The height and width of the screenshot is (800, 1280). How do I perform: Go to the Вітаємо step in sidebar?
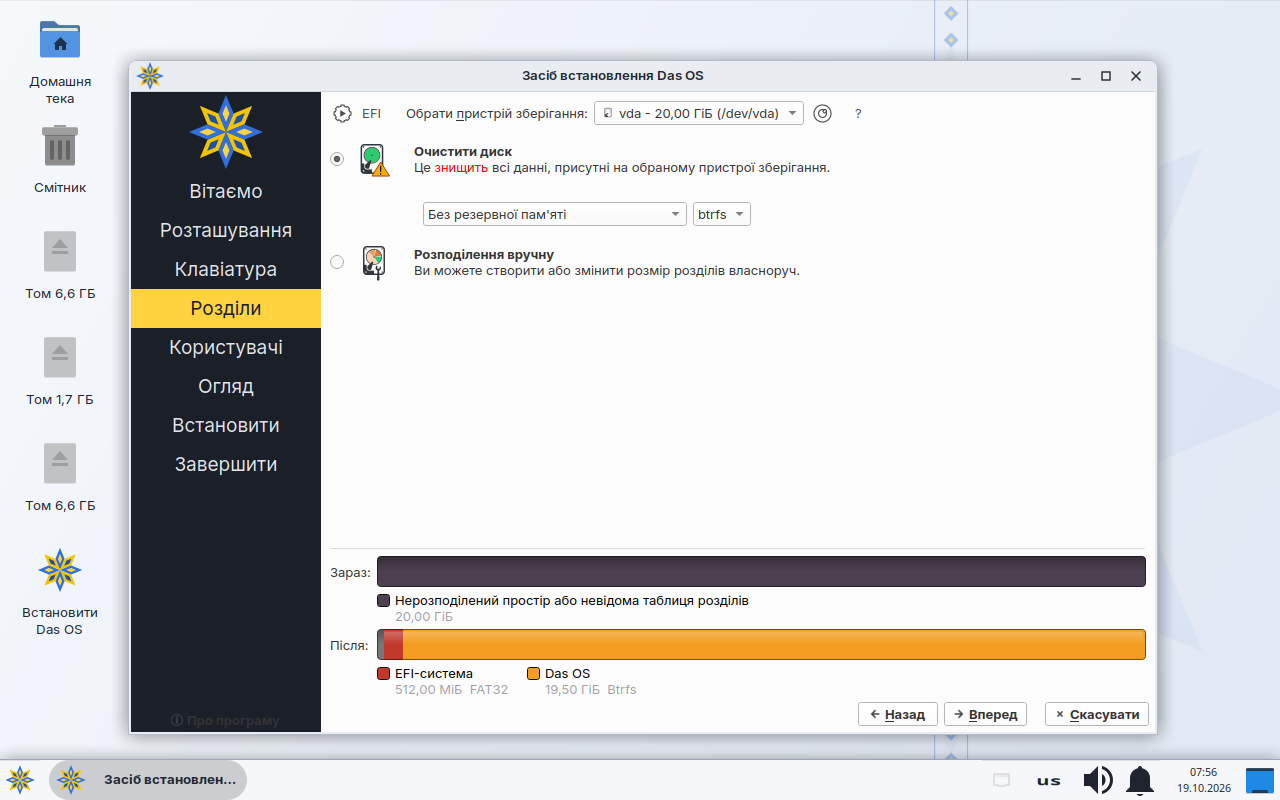226,191
